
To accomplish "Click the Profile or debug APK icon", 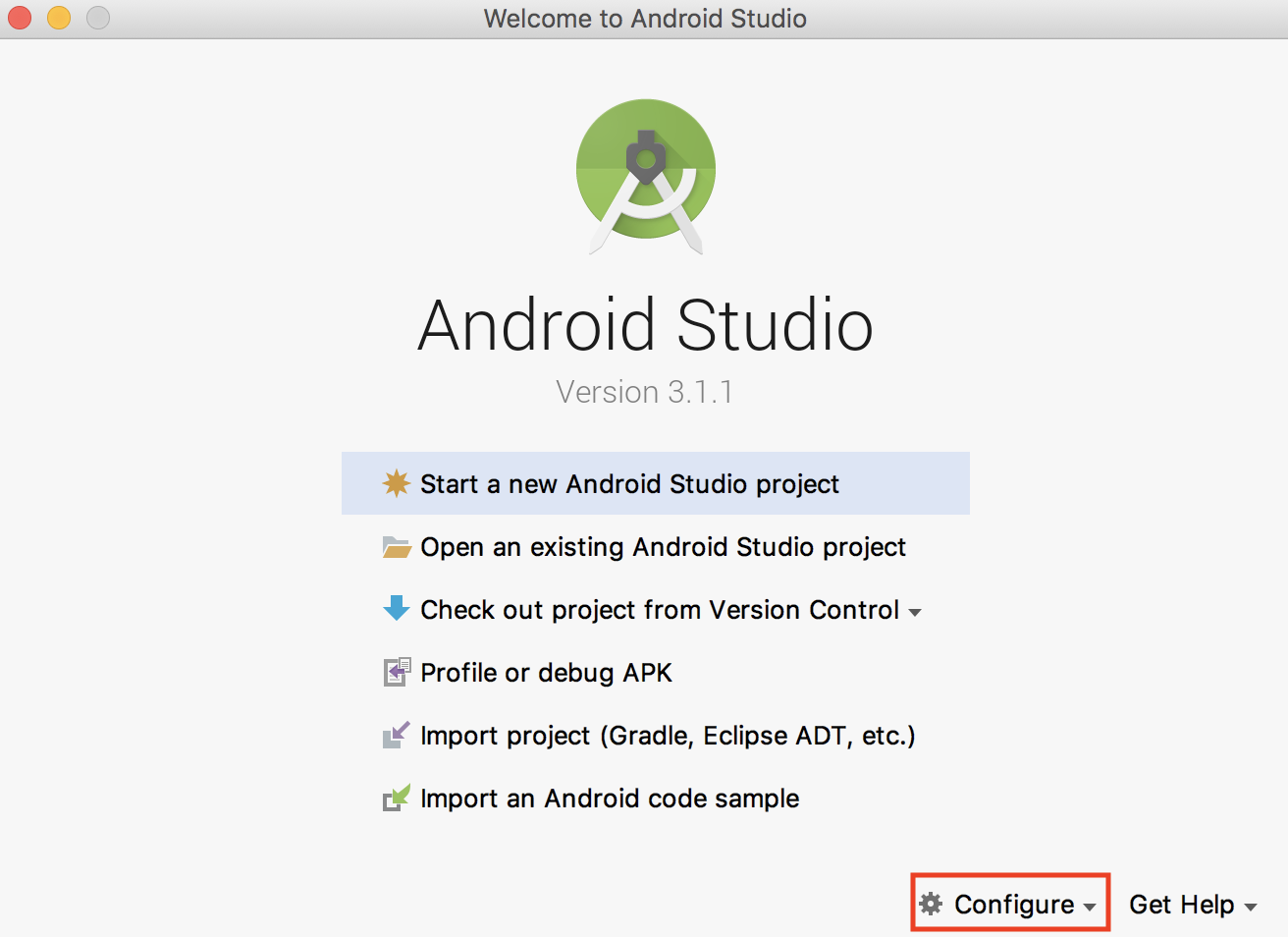I will 397,672.
